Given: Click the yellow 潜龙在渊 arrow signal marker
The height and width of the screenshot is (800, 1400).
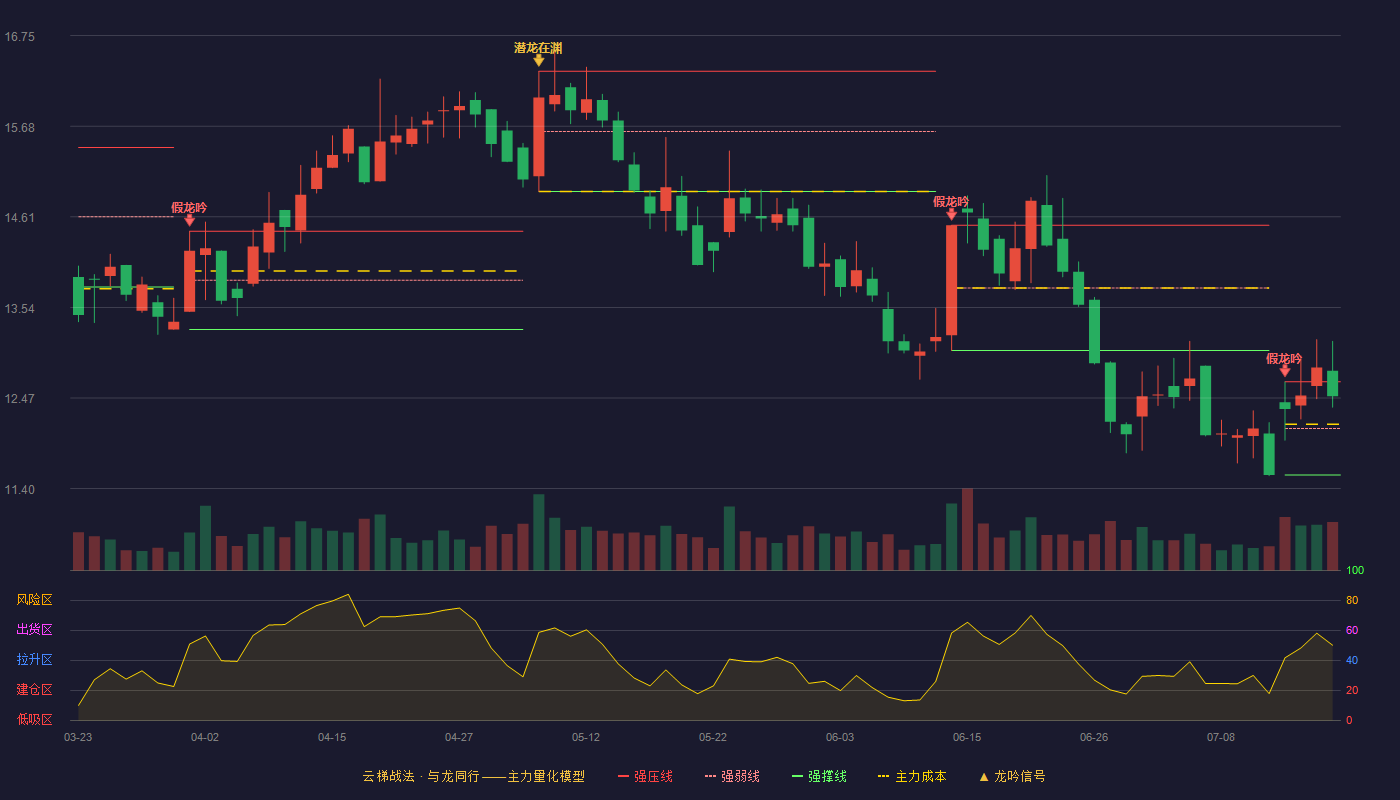Looking at the screenshot, I should (x=539, y=60).
